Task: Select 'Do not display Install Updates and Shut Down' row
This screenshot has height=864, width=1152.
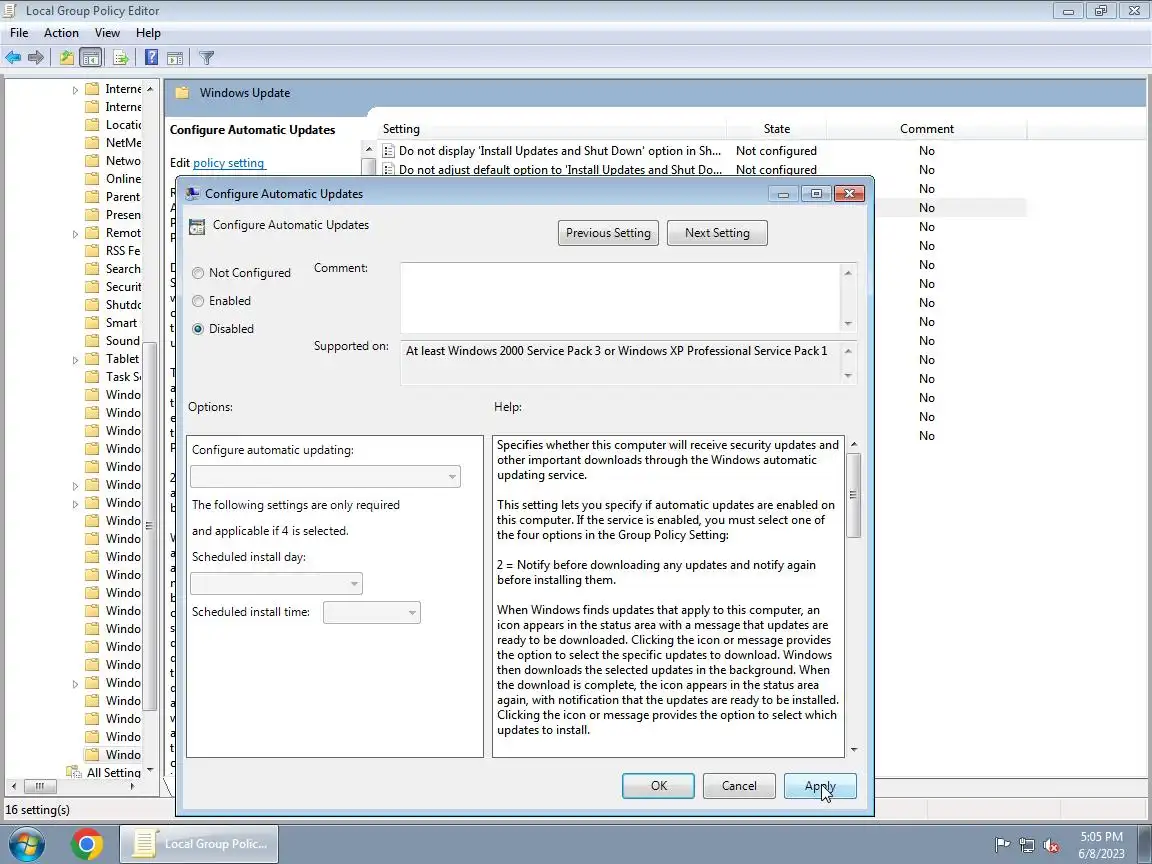Action: tap(702, 151)
